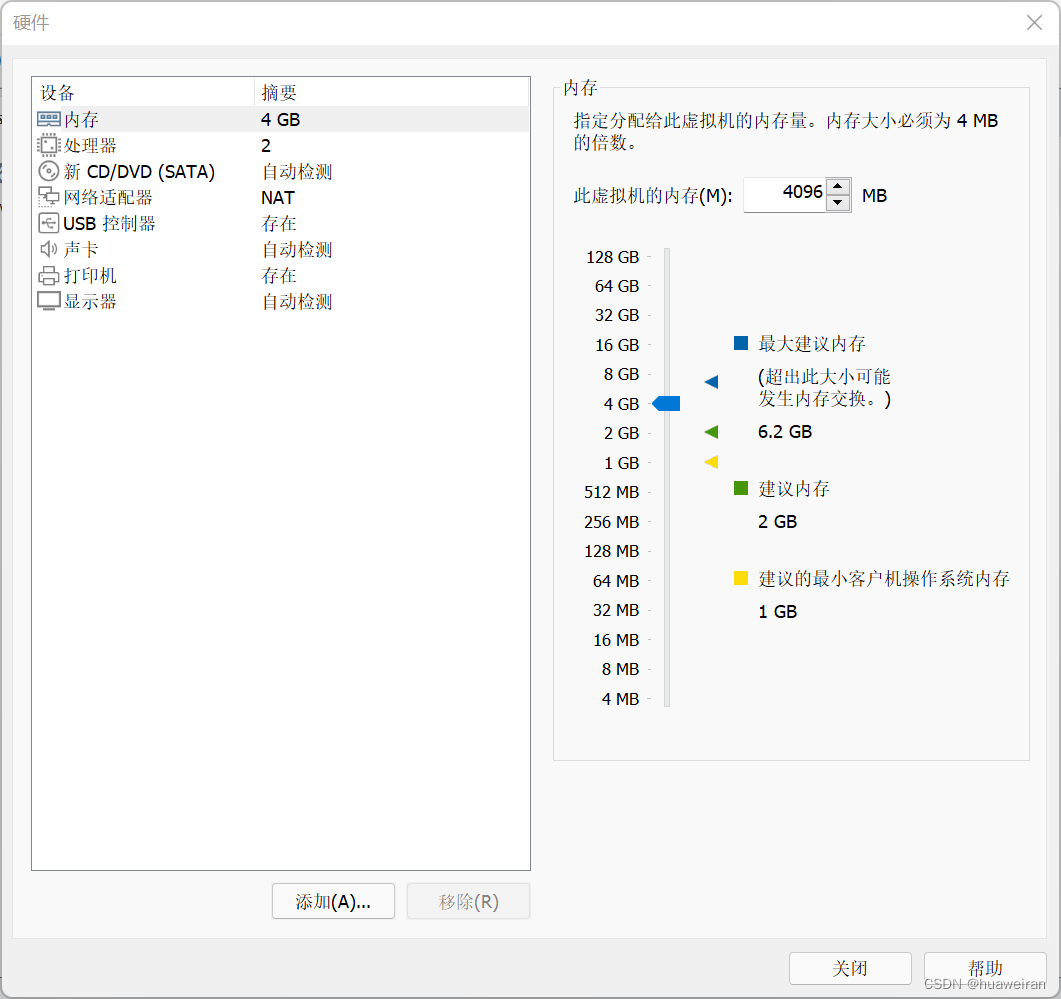Viewport: 1061px width, 999px height.
Task: Click the USB controller (USB 控制器) icon
Action: click(49, 223)
